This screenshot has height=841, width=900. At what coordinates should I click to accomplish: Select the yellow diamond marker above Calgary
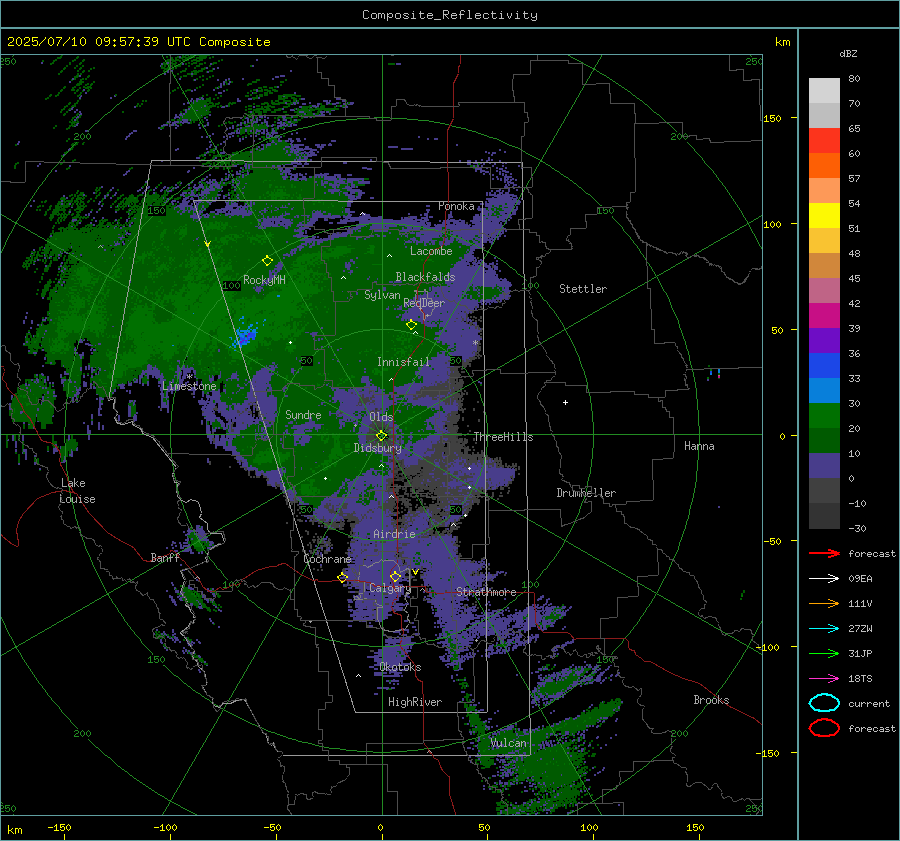click(x=395, y=576)
